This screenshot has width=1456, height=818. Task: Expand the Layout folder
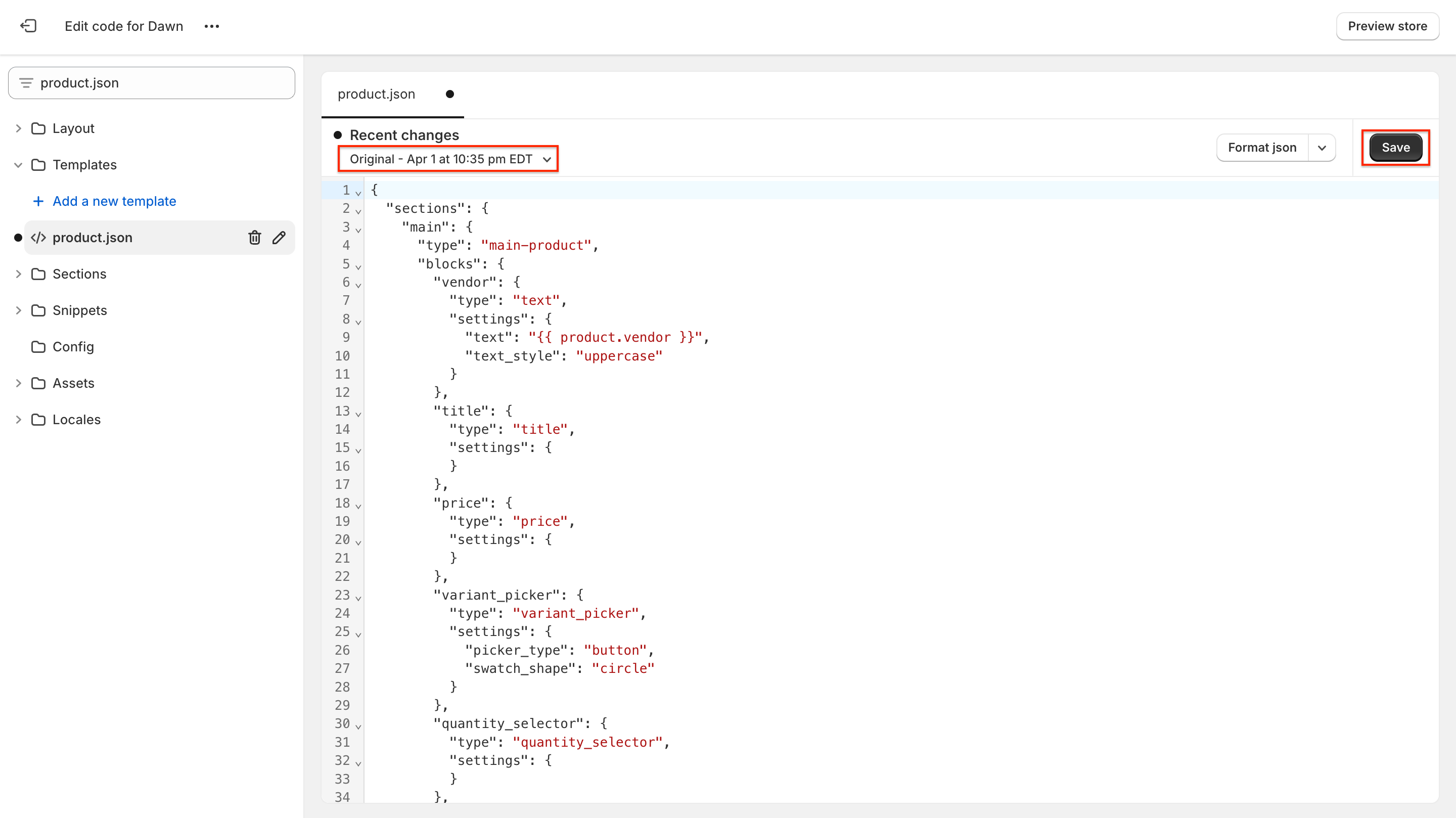click(x=18, y=128)
